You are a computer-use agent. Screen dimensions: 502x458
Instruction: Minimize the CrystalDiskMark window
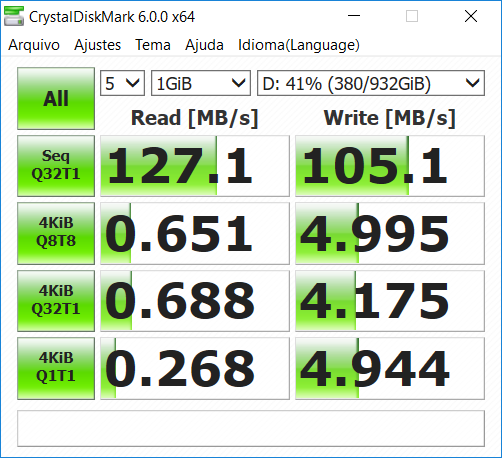354,16
